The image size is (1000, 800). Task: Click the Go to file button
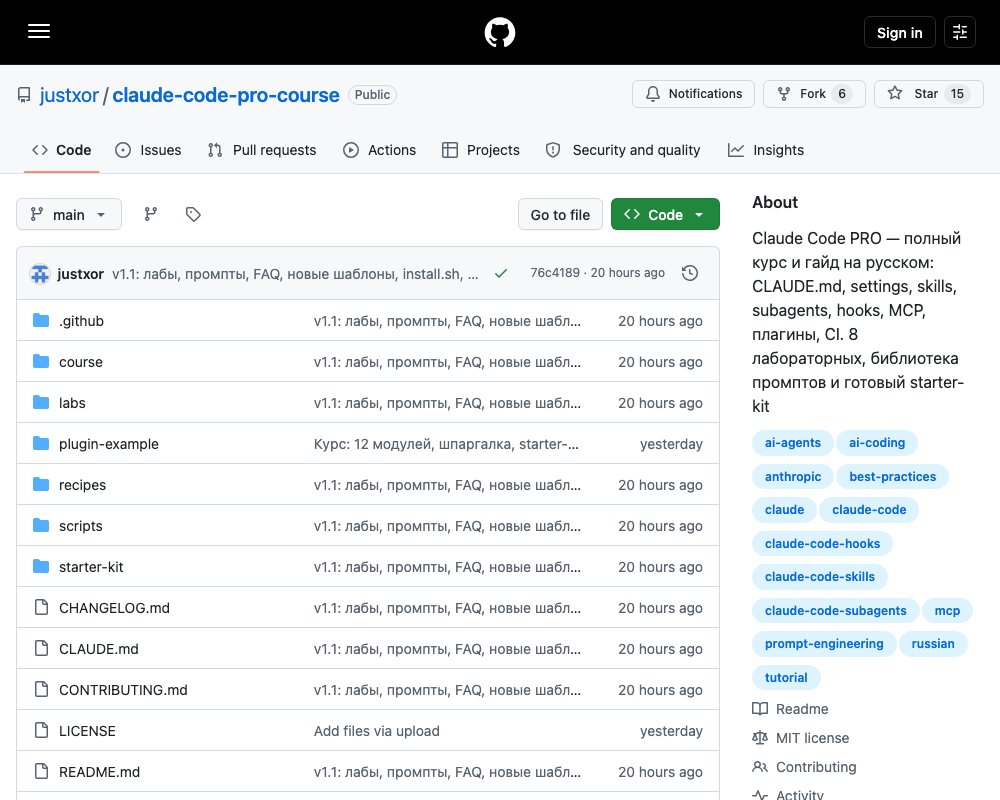[560, 215]
